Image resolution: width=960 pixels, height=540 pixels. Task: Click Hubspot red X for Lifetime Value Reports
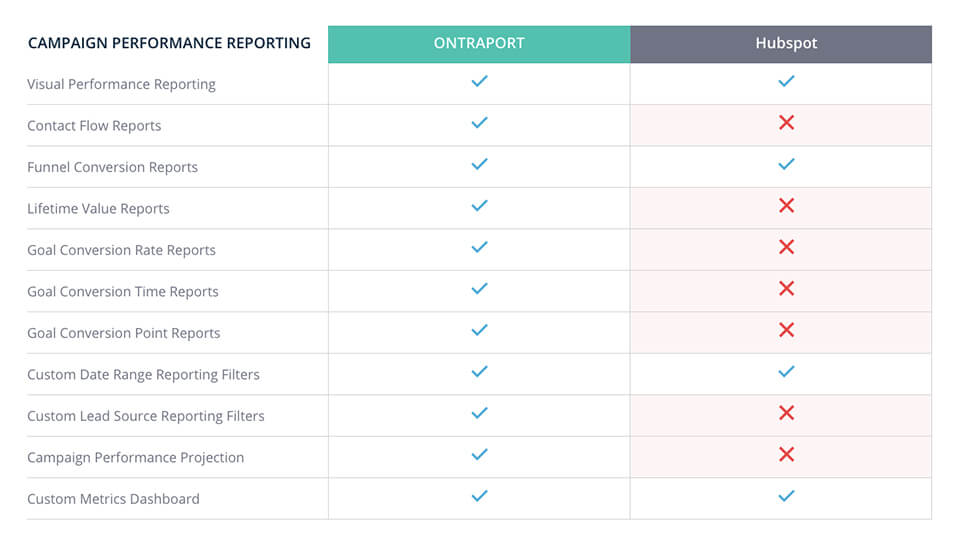[786, 206]
